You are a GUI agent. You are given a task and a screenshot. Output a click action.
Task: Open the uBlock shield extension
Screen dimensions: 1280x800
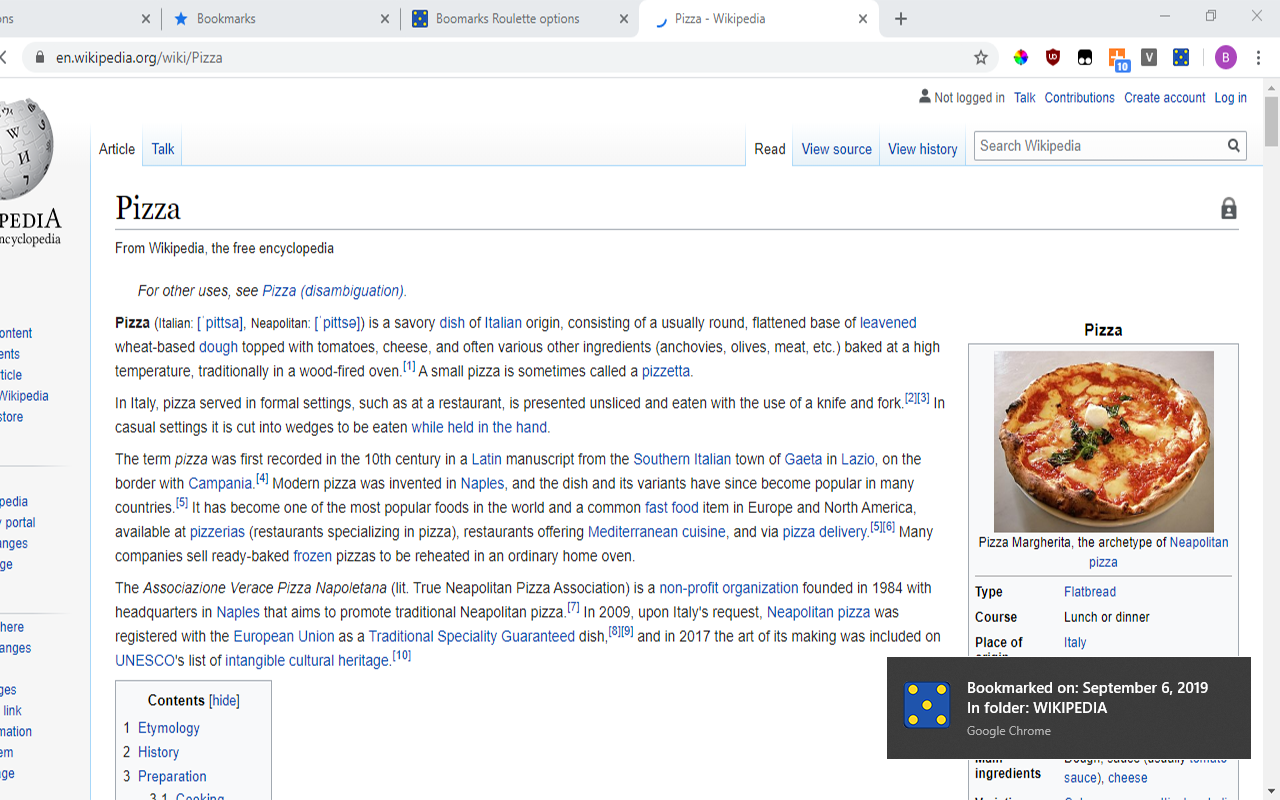[x=1053, y=58]
